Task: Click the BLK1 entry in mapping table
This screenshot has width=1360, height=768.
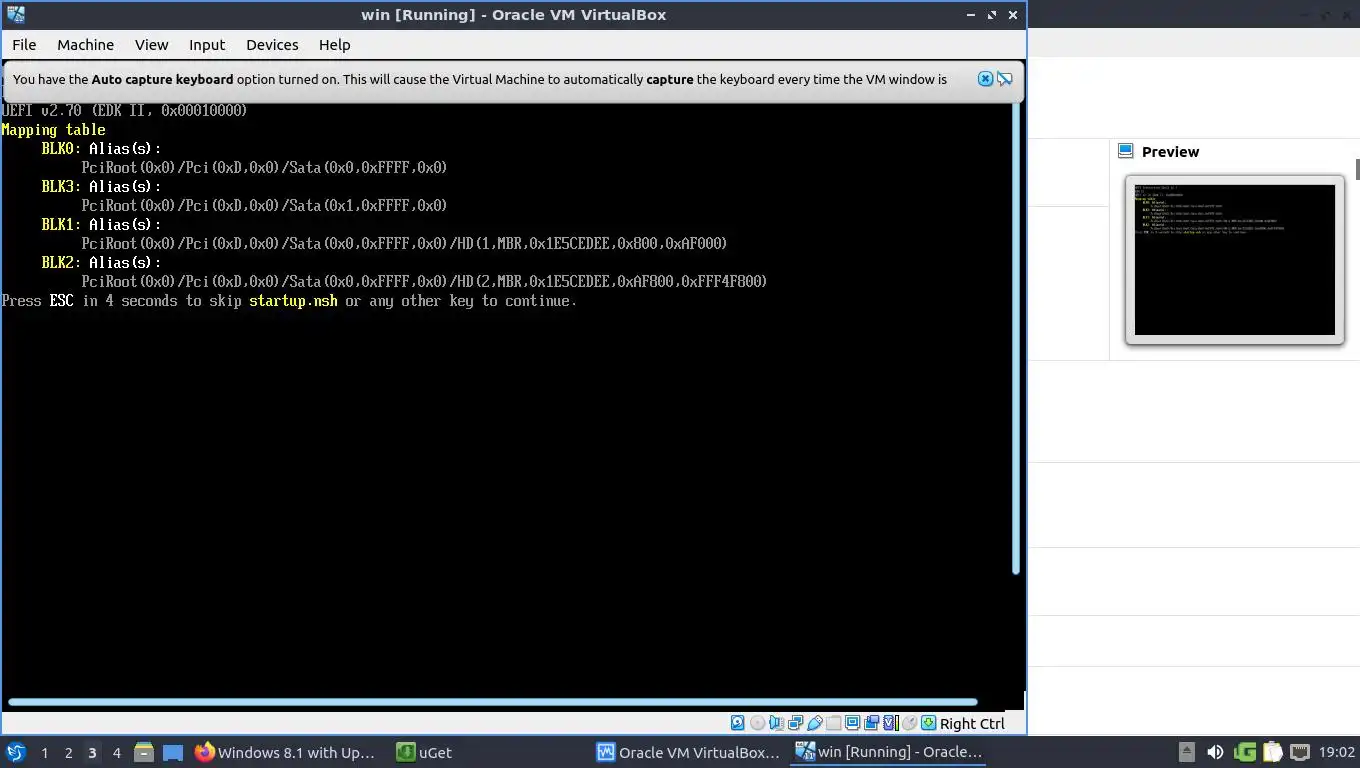Action: tap(62, 224)
